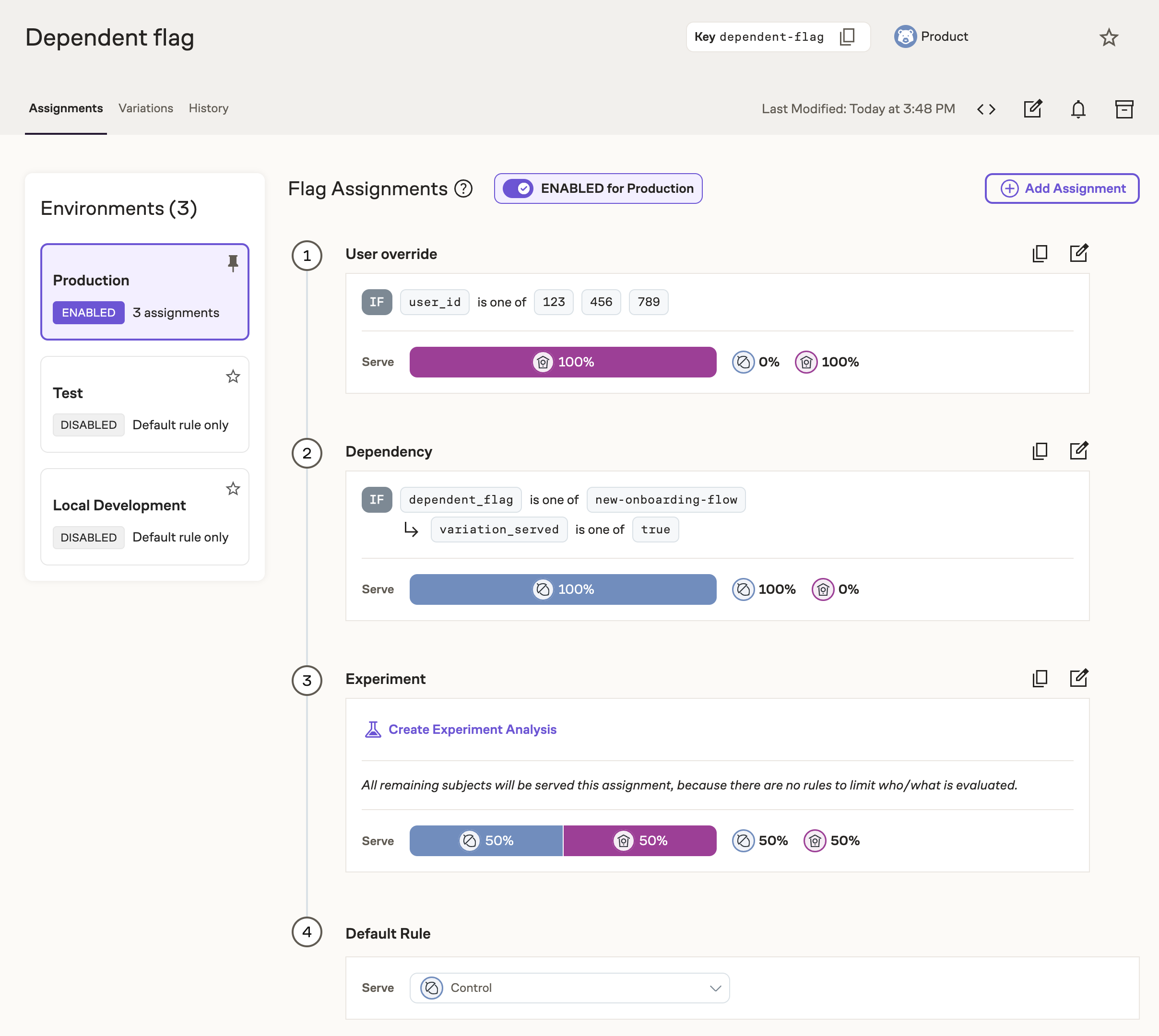The width and height of the screenshot is (1159, 1036).
Task: Click the clipboard copy icon for dependent-flag key
Action: pyautogui.click(x=848, y=37)
